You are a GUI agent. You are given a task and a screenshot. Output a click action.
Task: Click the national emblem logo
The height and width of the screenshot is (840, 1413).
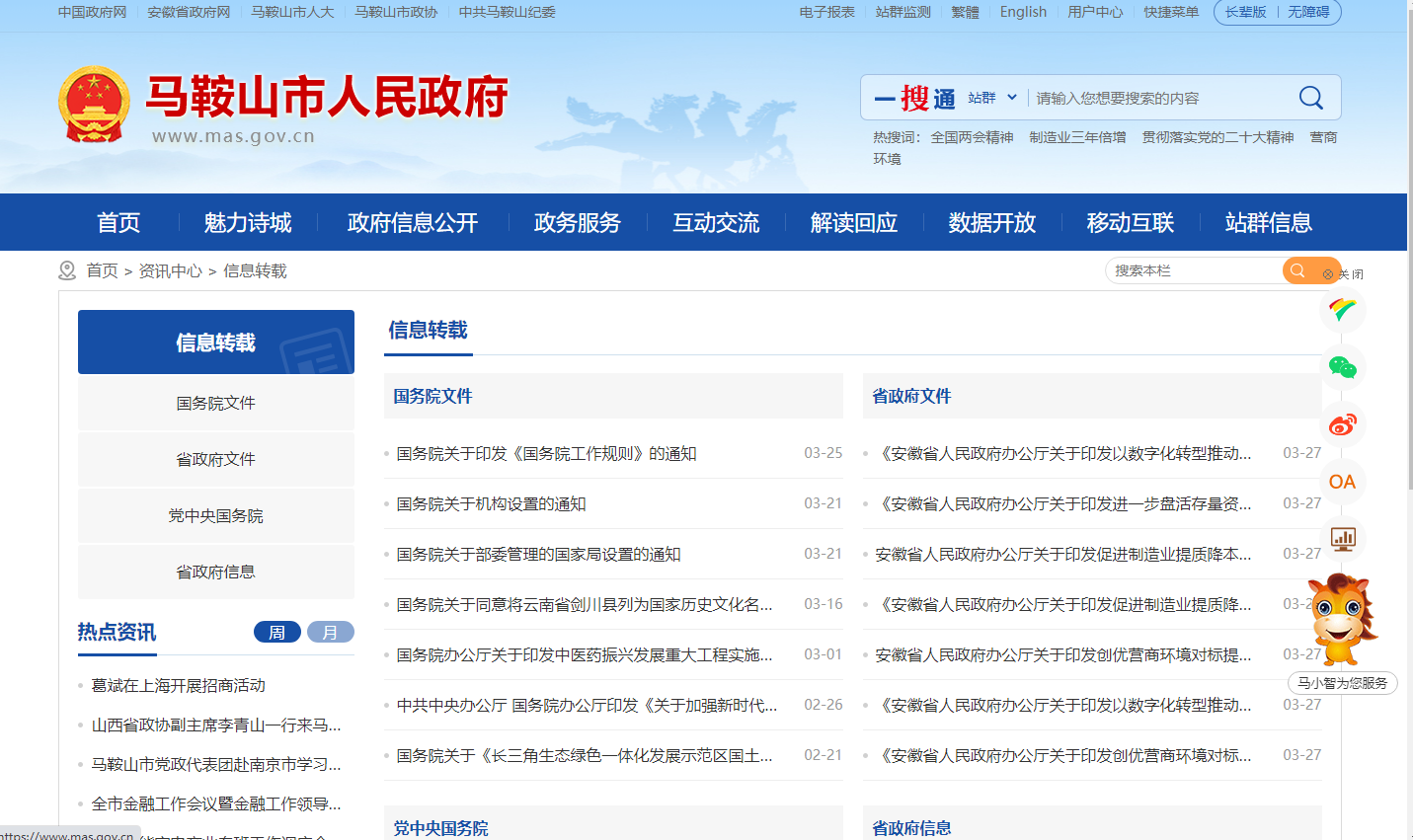click(94, 104)
